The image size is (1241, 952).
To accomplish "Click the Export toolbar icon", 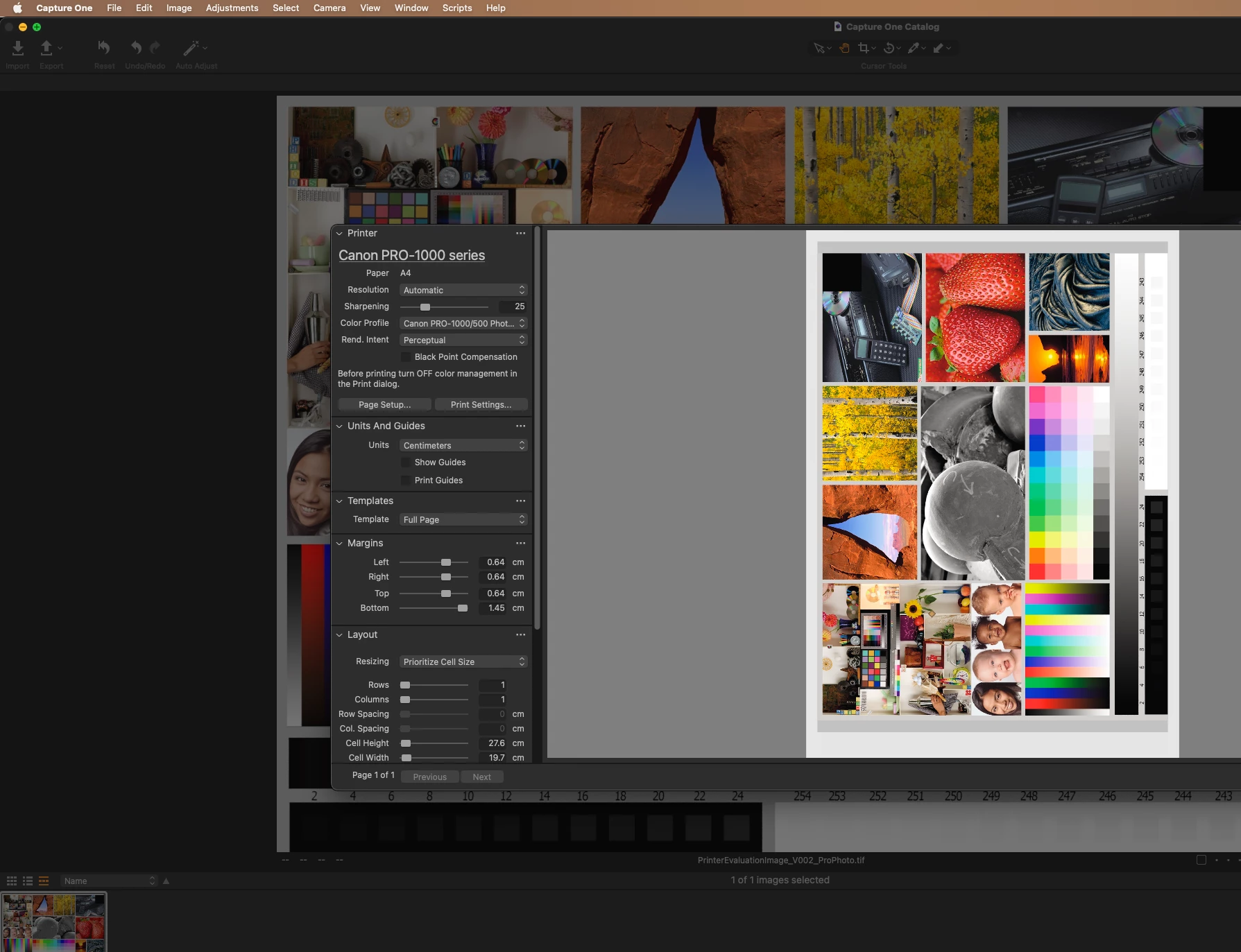I will point(46,48).
